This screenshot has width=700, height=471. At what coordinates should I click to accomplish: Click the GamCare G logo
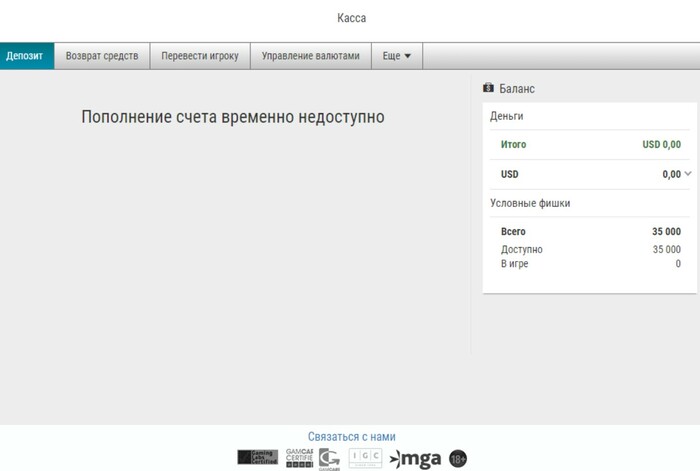click(329, 459)
